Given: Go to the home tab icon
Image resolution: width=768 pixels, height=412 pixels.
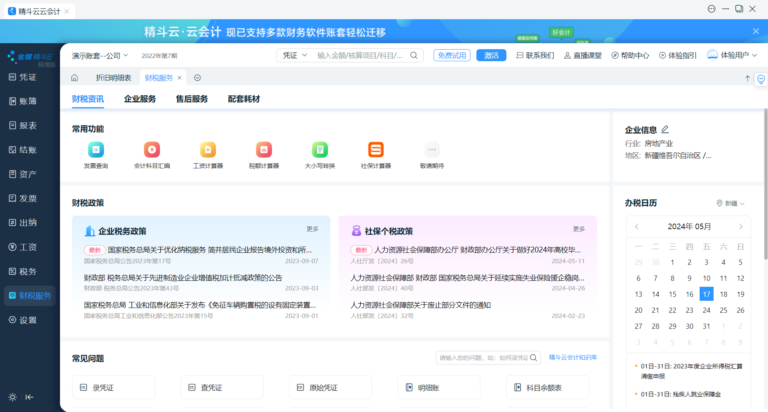Looking at the screenshot, I should point(74,77).
